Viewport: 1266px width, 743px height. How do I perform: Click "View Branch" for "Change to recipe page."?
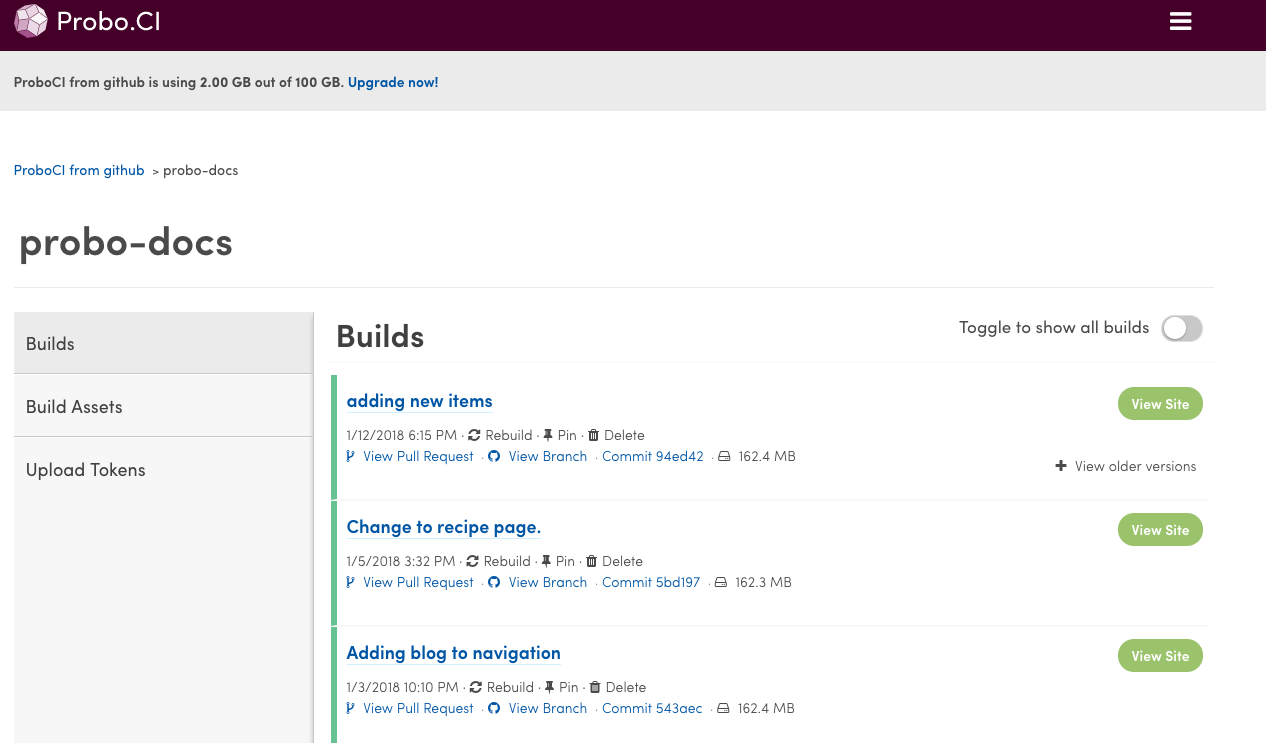(548, 582)
